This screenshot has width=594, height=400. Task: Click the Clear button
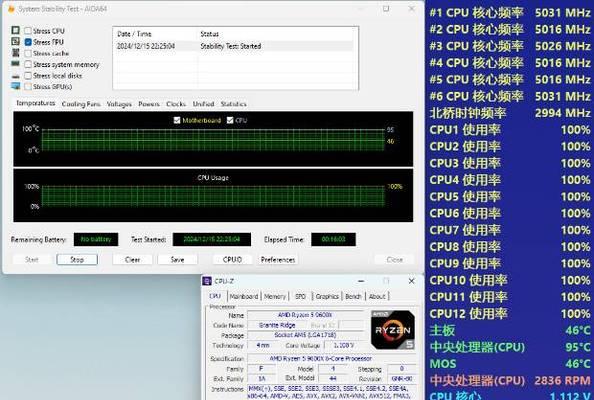[x=133, y=259]
